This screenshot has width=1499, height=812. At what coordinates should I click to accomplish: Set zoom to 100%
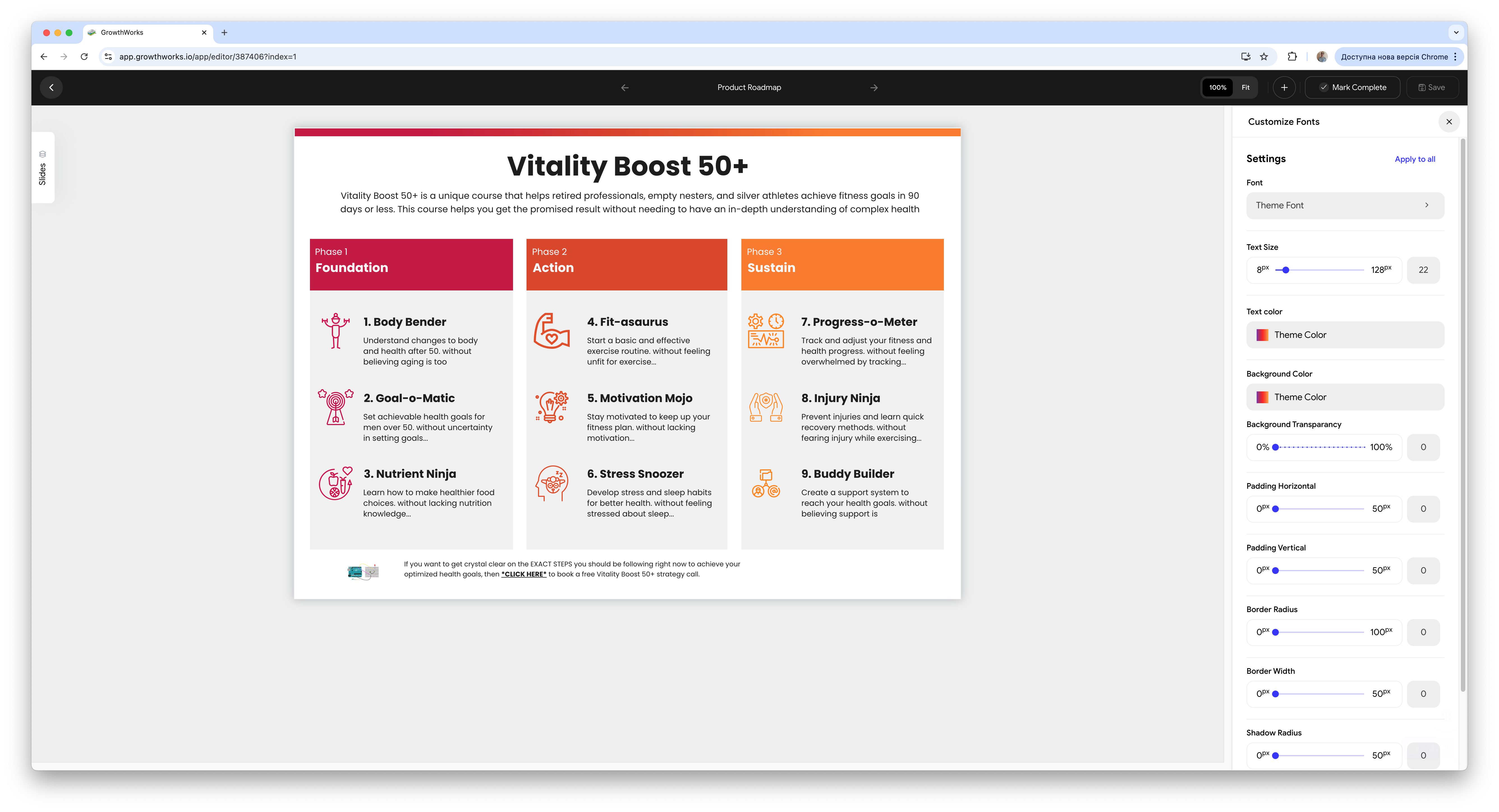[x=1217, y=87]
